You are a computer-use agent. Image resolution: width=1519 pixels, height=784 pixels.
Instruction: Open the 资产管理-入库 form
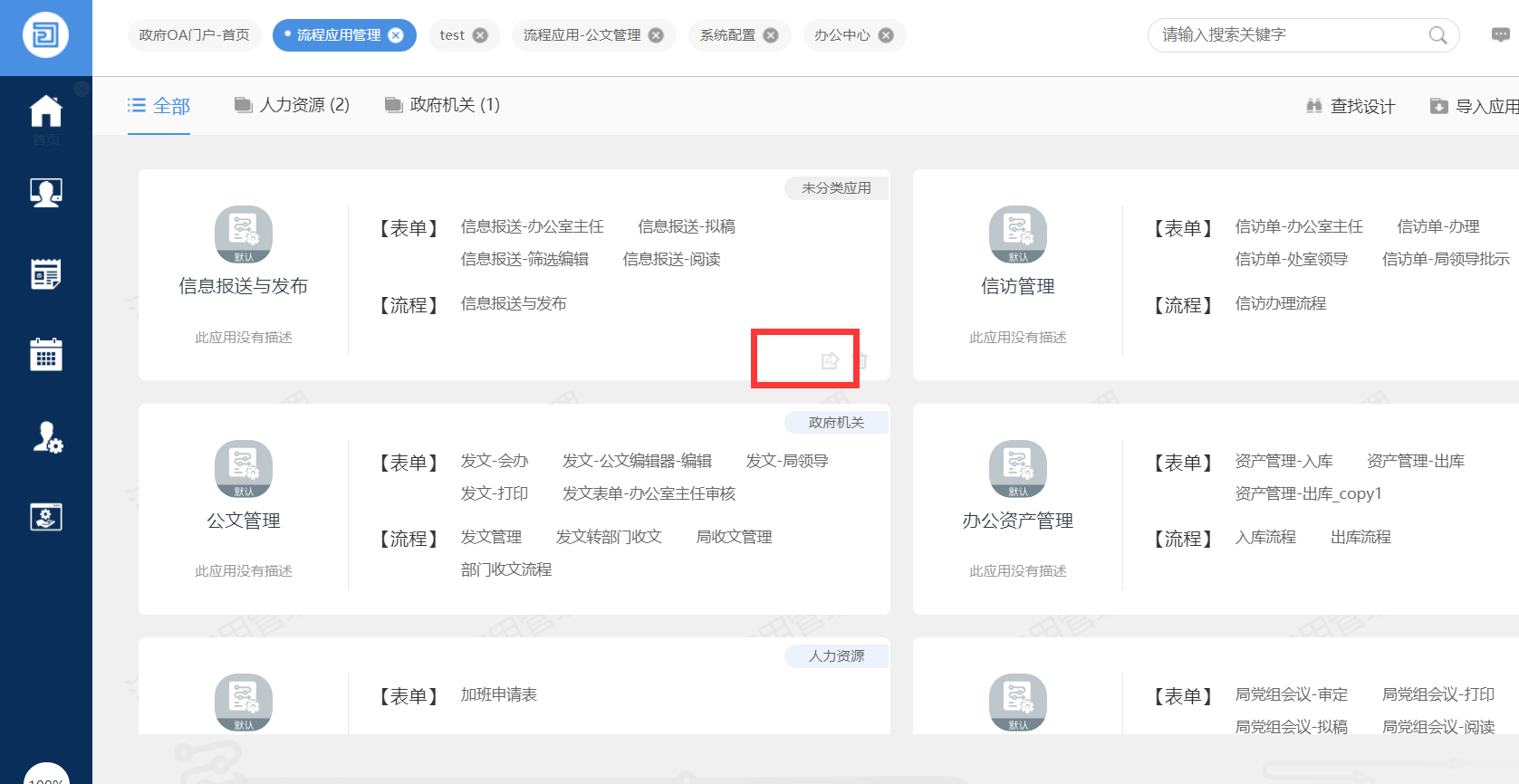[x=1284, y=461]
